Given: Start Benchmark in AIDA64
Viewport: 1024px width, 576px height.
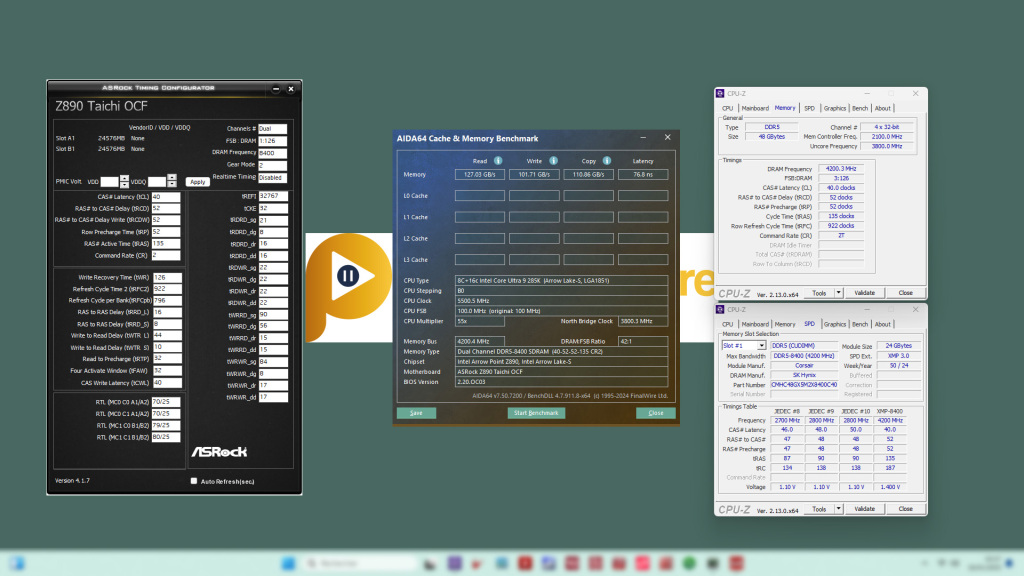Looking at the screenshot, I should (536, 413).
